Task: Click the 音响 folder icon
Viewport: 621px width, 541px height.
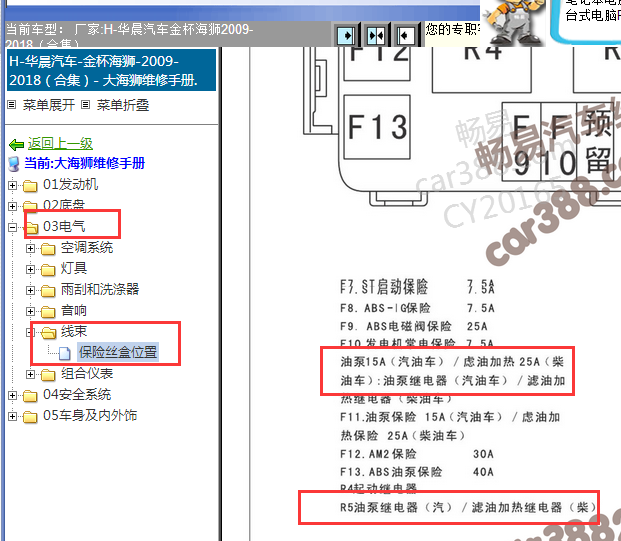Action: (48, 312)
